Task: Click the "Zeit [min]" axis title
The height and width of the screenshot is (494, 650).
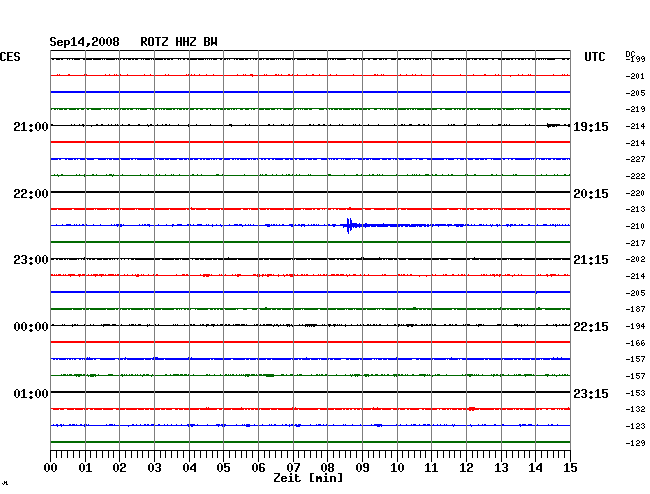Action: (x=308, y=478)
